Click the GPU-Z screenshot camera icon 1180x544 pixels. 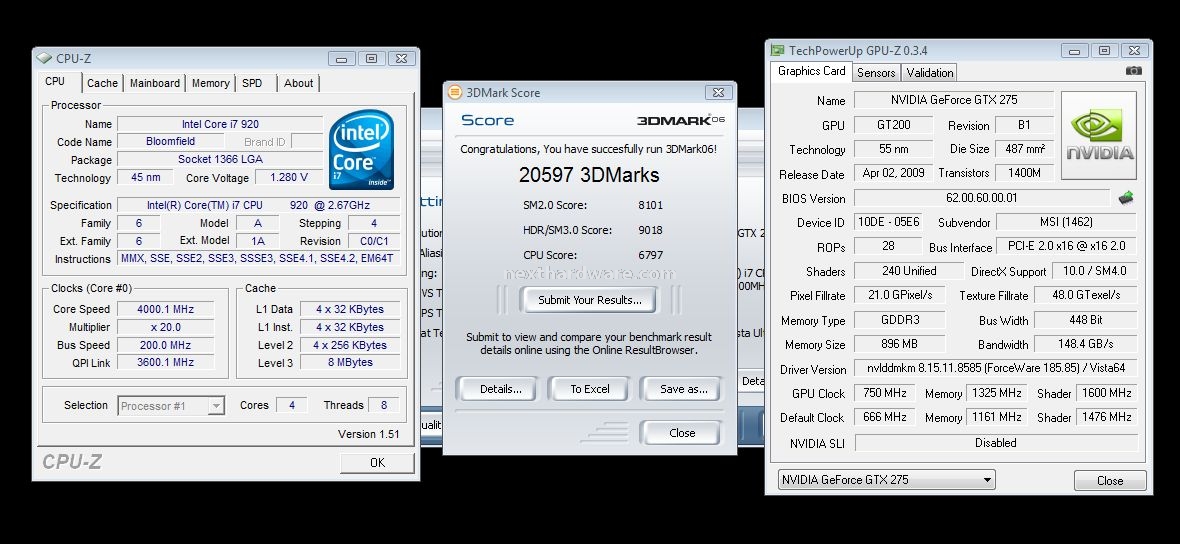click(1133, 71)
